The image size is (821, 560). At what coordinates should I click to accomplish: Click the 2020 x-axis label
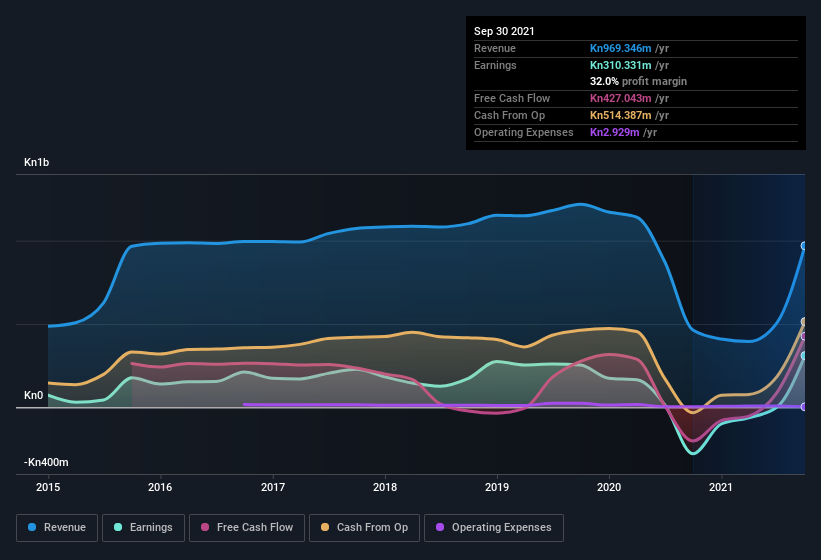609,487
